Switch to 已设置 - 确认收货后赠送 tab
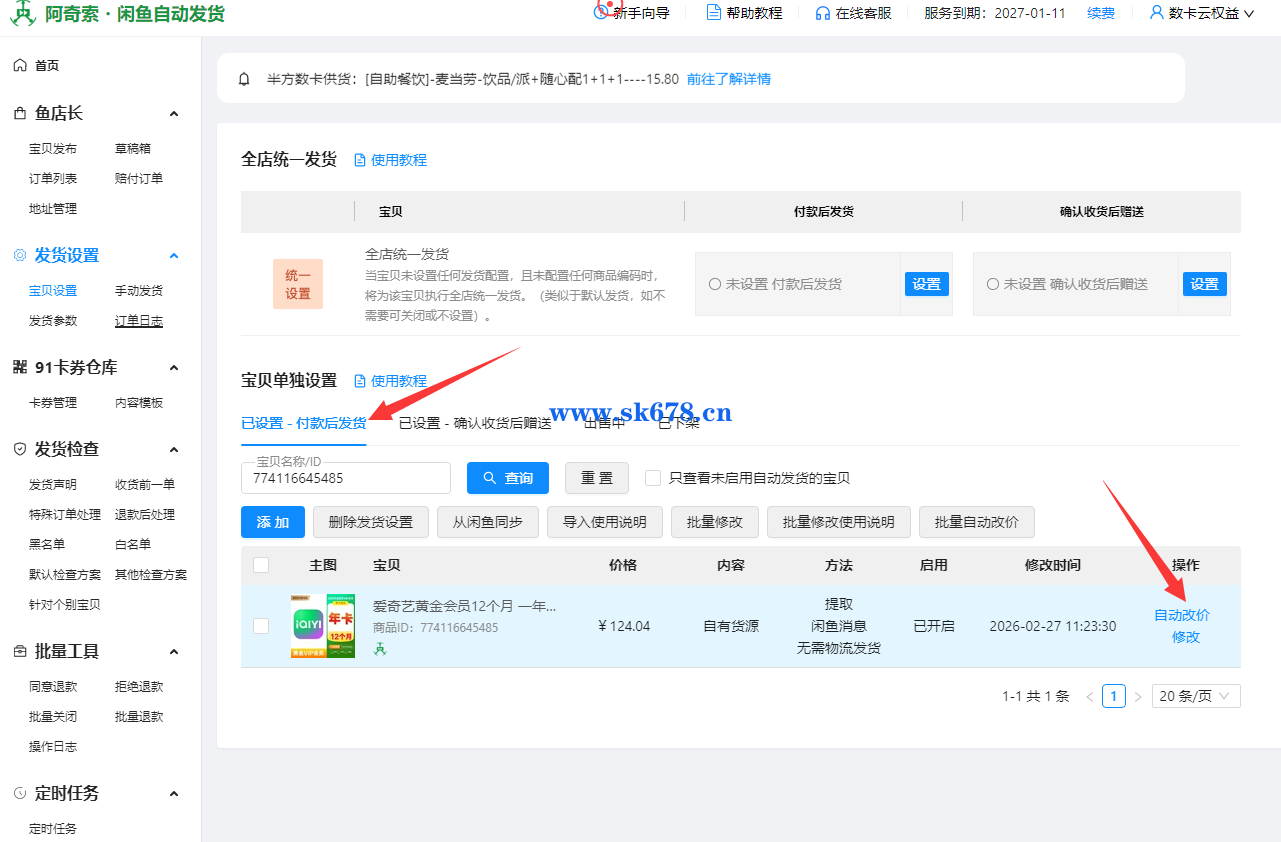 tap(475, 423)
